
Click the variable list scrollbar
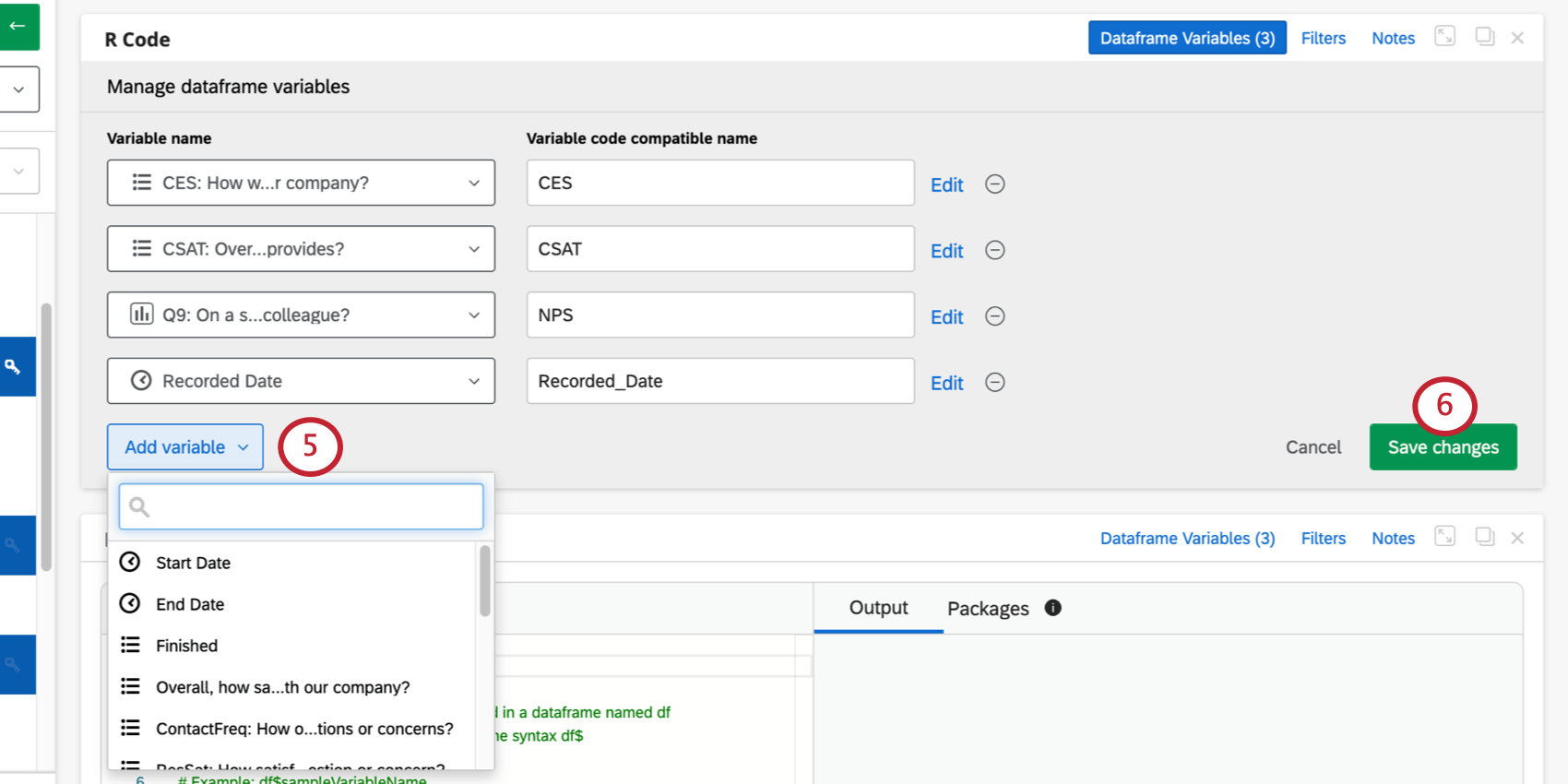pyautogui.click(x=484, y=581)
